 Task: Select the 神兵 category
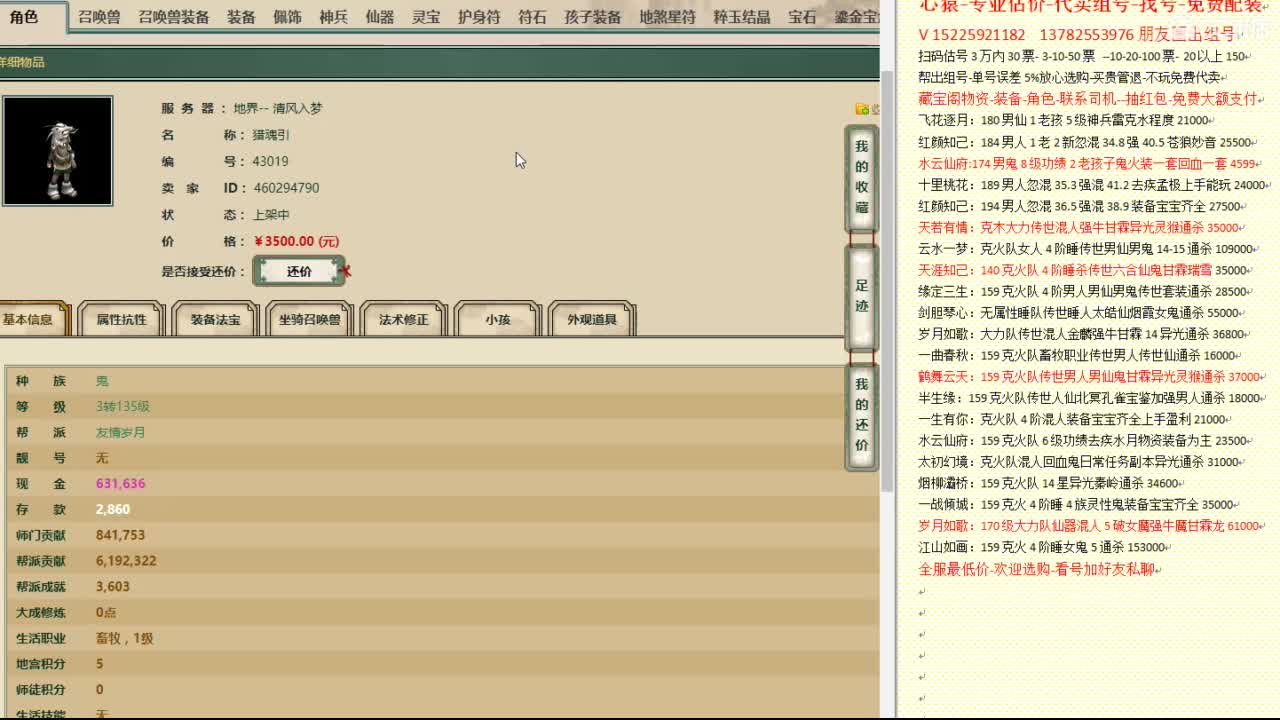[333, 16]
